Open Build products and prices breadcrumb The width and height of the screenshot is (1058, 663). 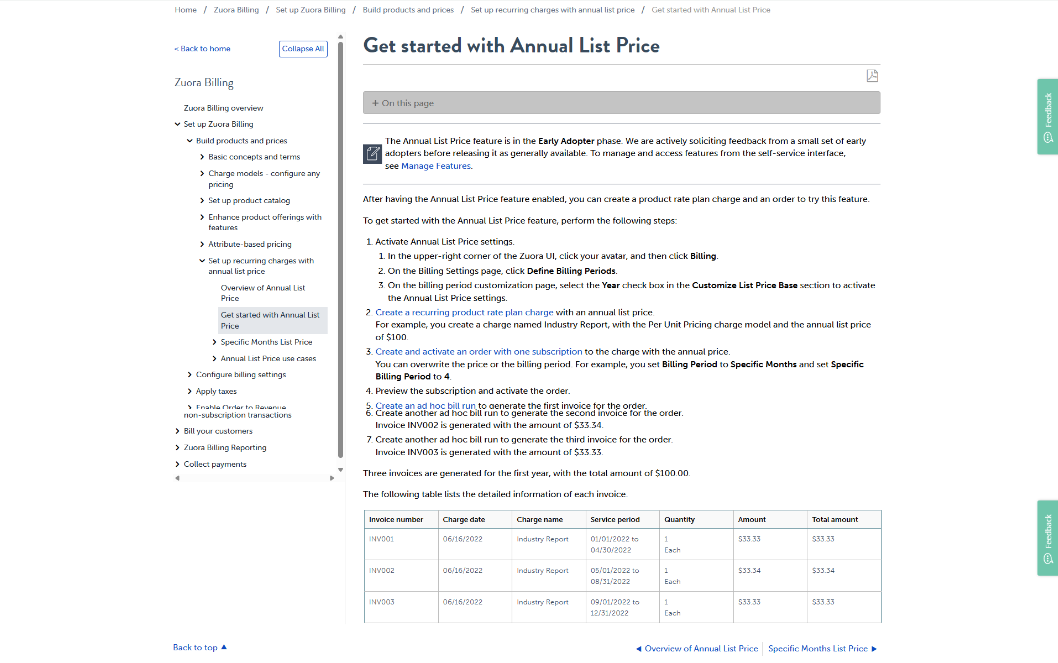(x=408, y=10)
